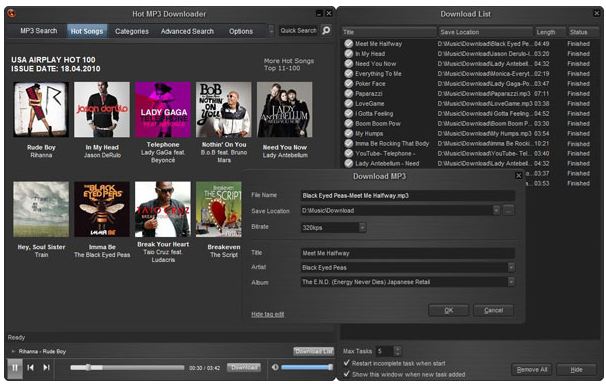The image size is (606, 384).
Task: Open the Advanced Search tab
Action: pos(187,31)
